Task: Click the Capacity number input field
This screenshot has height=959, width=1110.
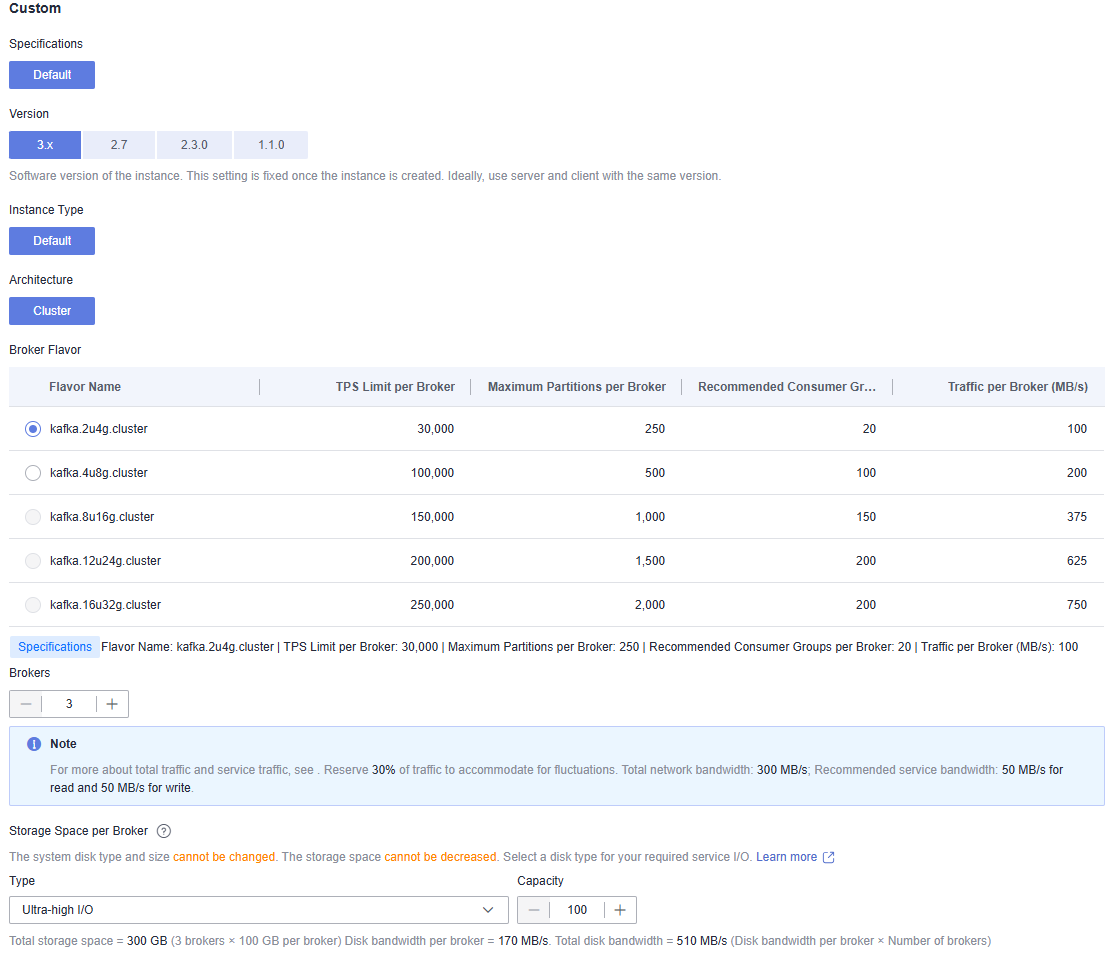Action: coord(577,910)
